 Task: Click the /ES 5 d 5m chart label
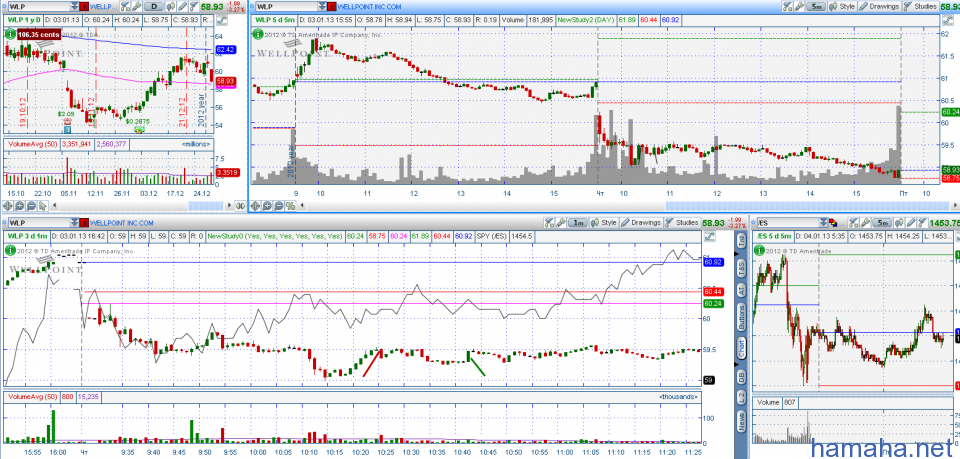tap(774, 236)
